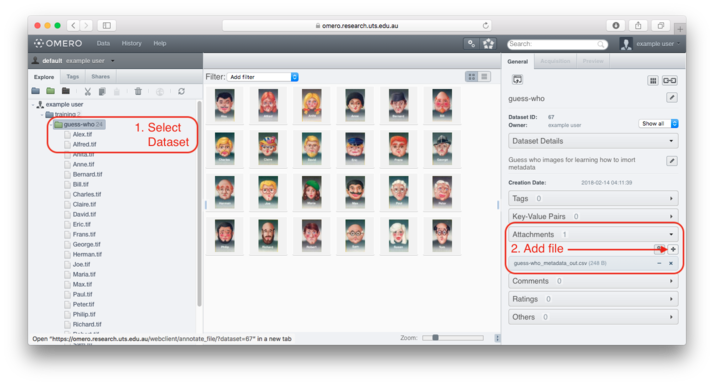The width and height of the screenshot is (714, 385).
Task: Open the Show all dropdown
Action: click(x=658, y=123)
